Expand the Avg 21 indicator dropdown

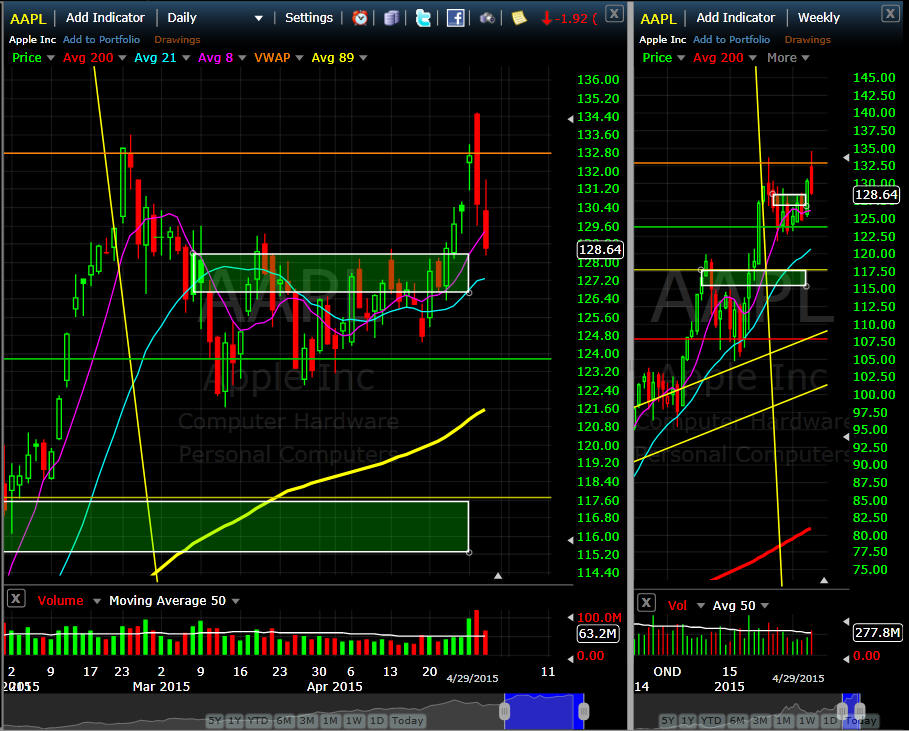[x=186, y=58]
